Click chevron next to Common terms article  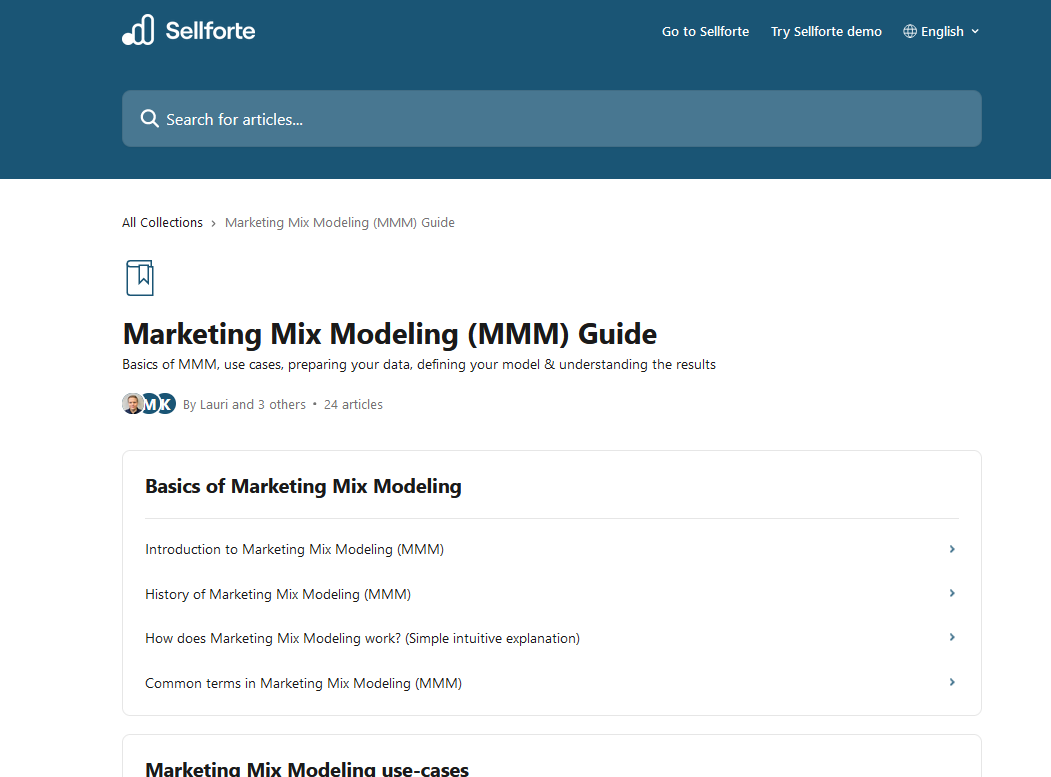tap(952, 682)
